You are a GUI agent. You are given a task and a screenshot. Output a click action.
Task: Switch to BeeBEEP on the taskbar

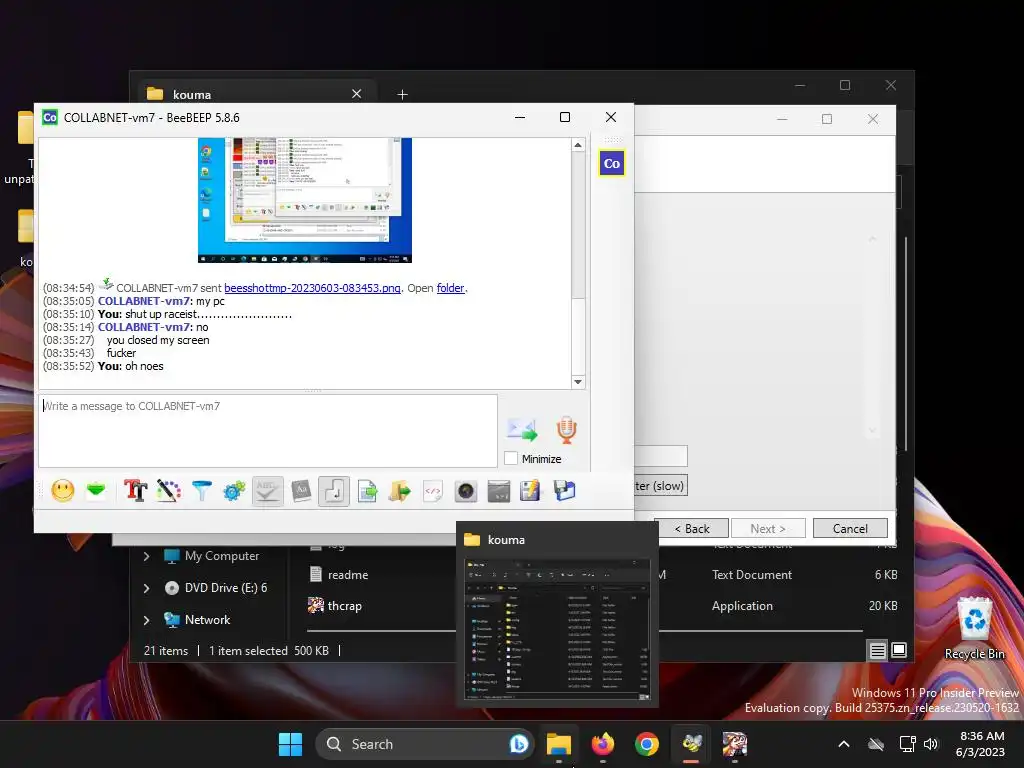point(692,744)
